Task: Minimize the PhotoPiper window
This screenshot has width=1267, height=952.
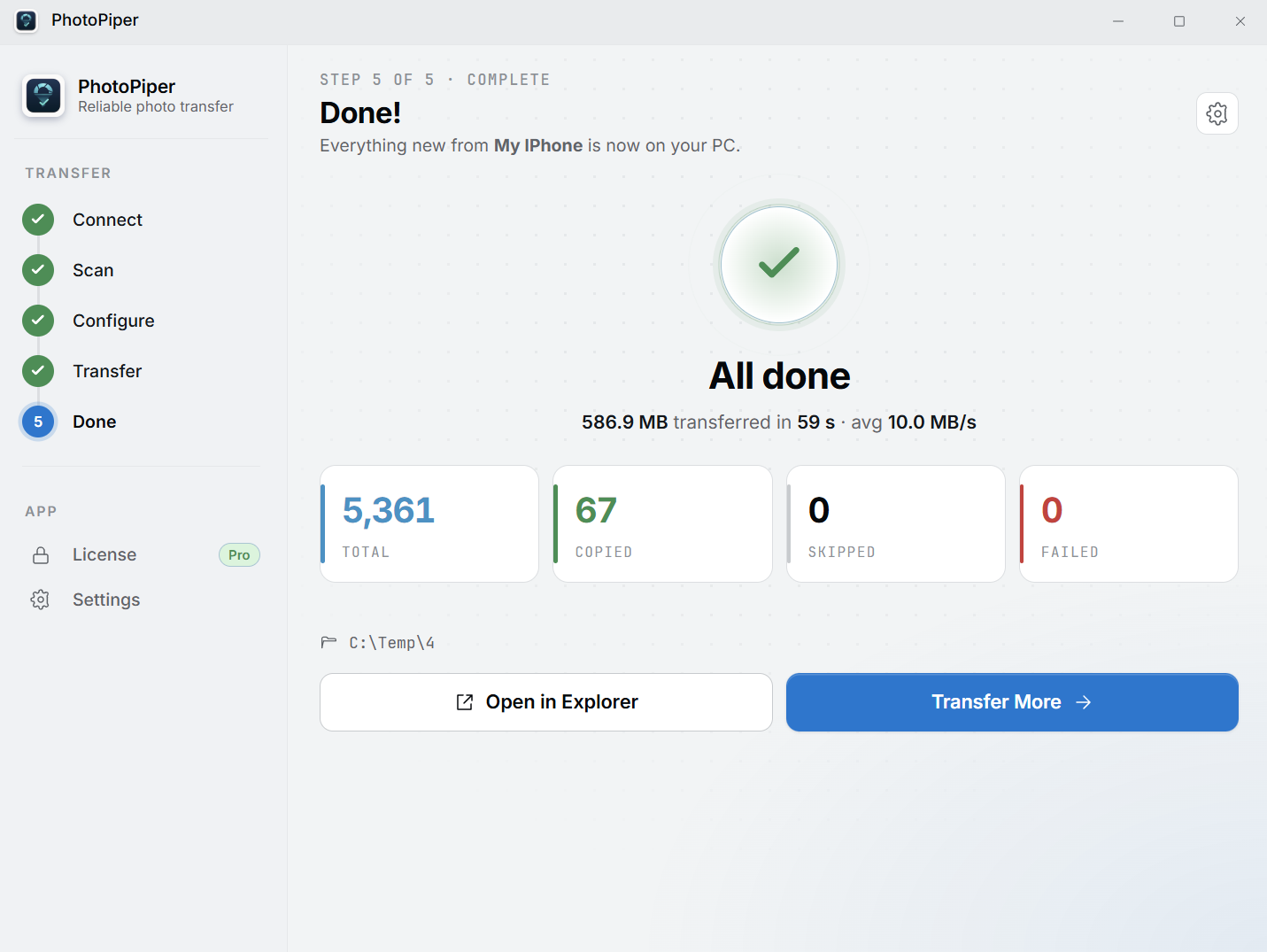Action: [1118, 21]
